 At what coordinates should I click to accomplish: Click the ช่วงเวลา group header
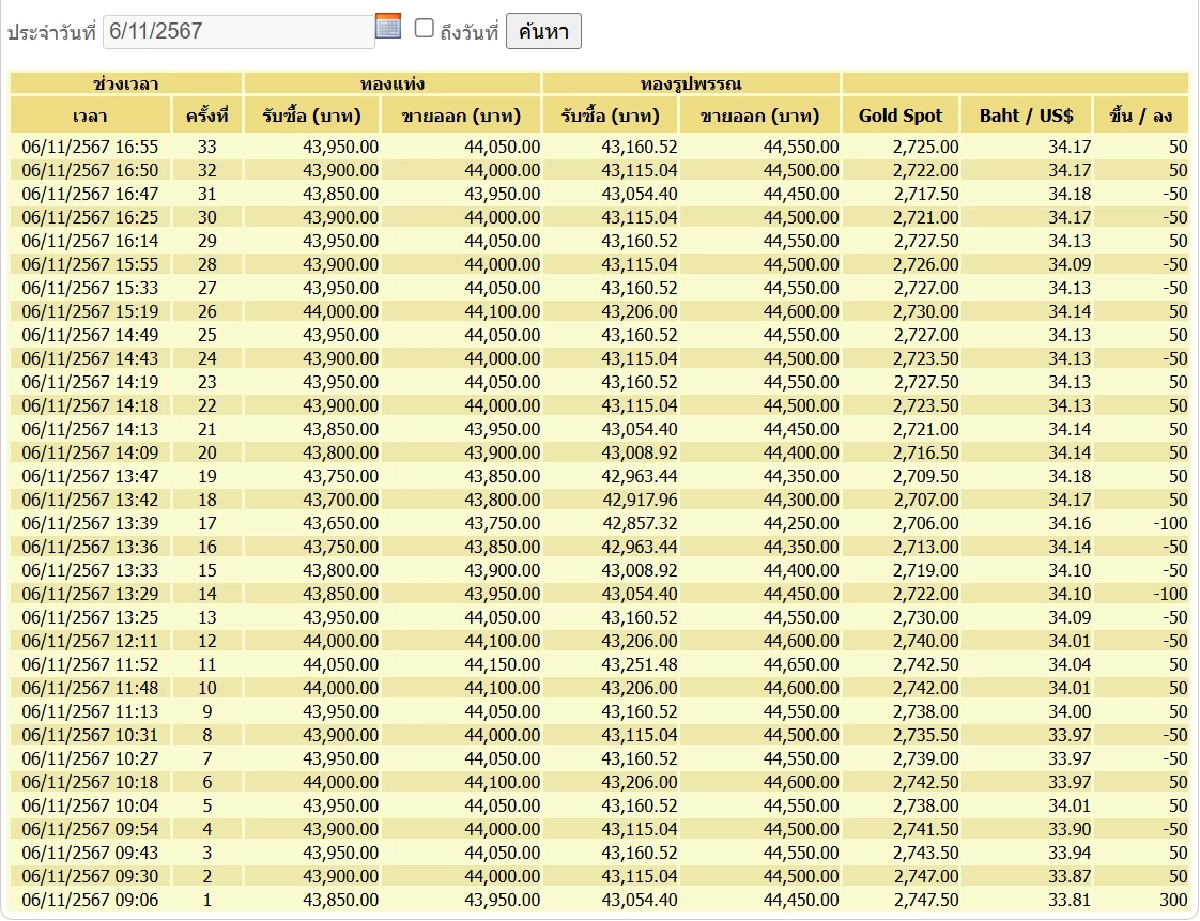[126, 84]
